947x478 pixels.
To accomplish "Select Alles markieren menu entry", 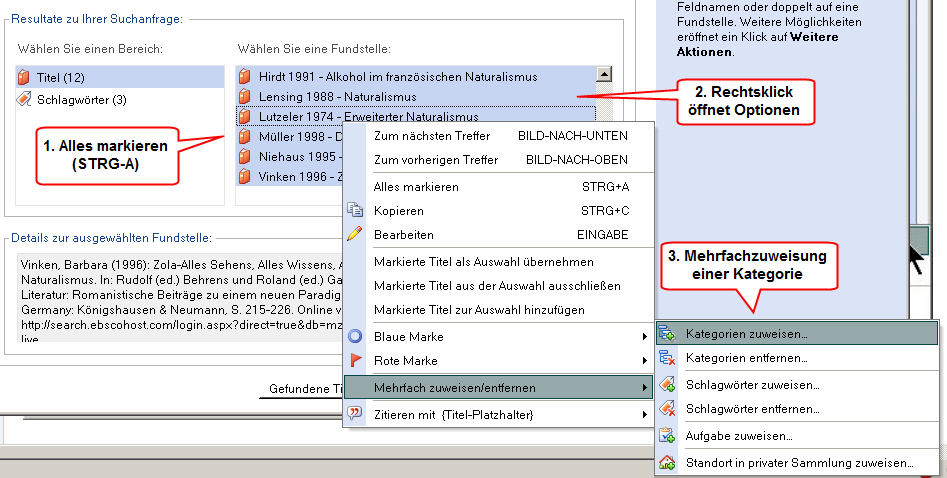I will point(499,187).
